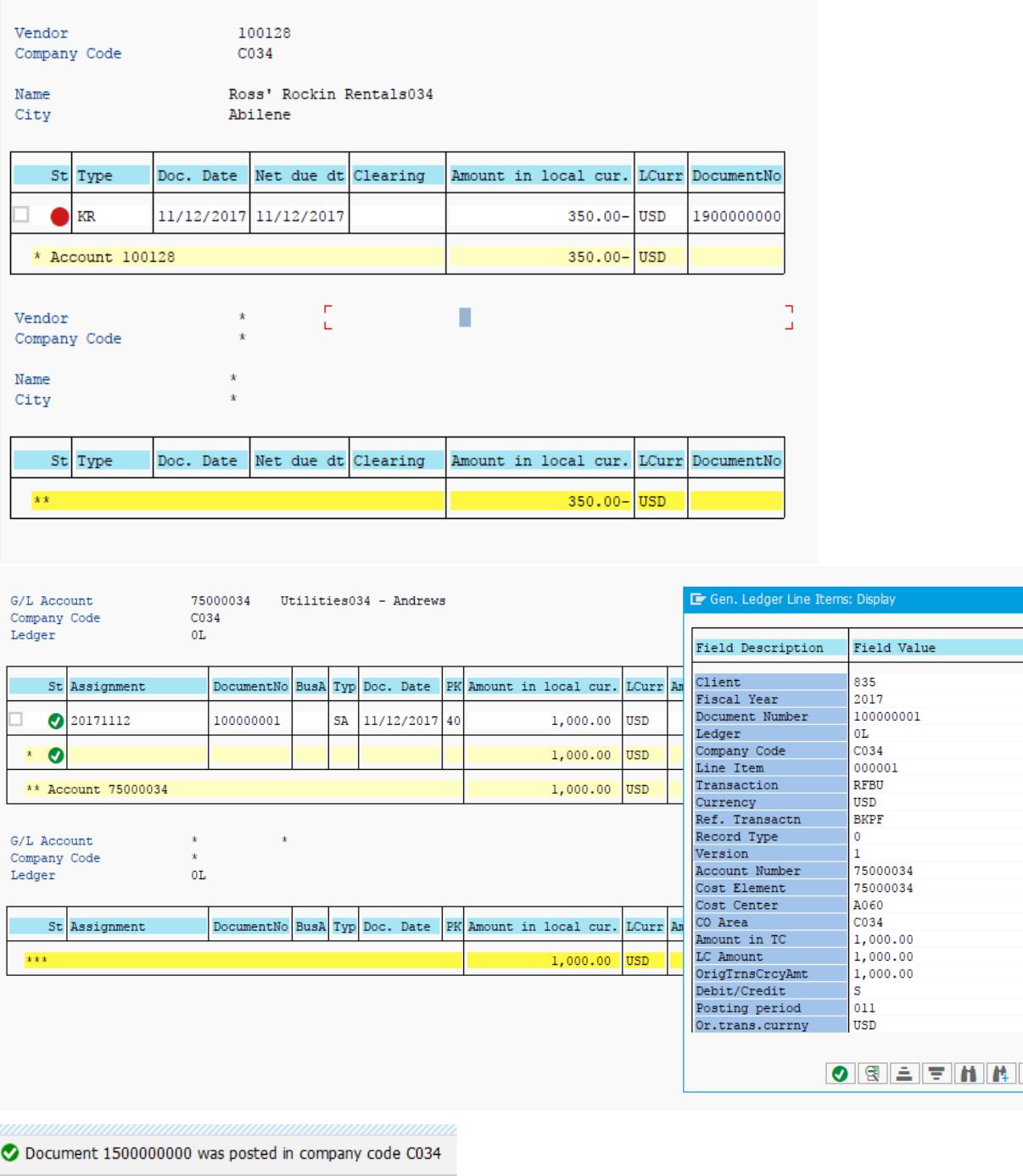The image size is (1023, 1176).
Task: Click green cleared status icon next to 20171112
Action: (x=56, y=721)
